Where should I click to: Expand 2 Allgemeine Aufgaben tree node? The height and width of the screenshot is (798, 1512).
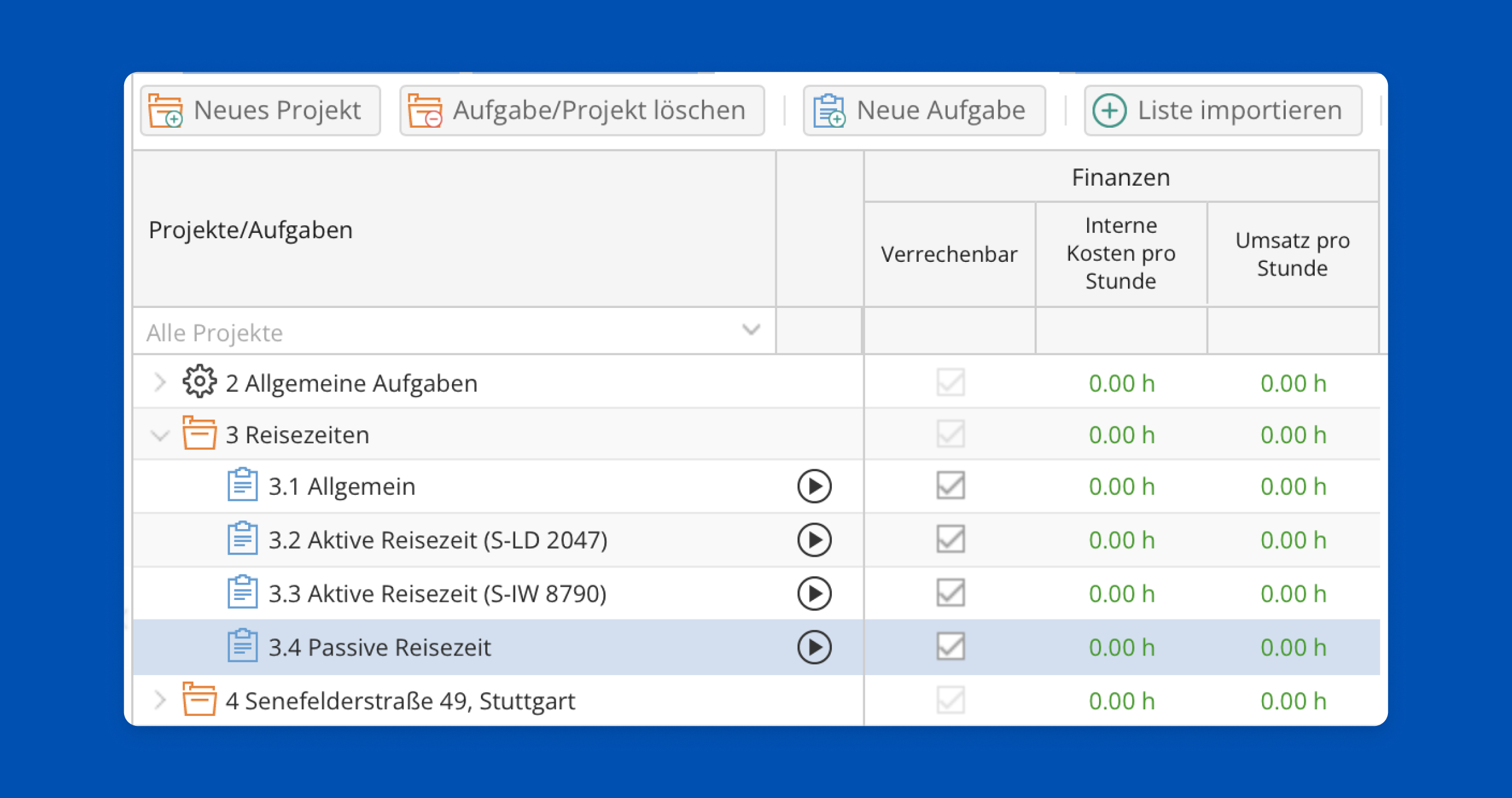160,382
